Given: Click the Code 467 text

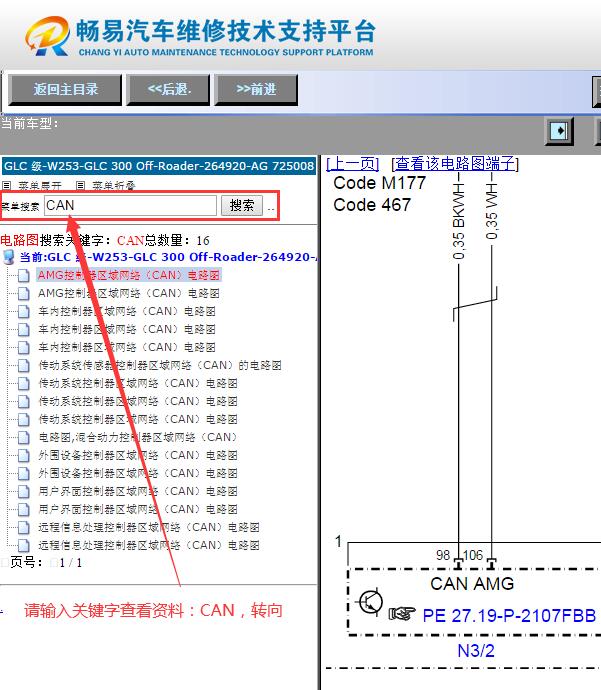Looking at the screenshot, I should [x=372, y=205].
